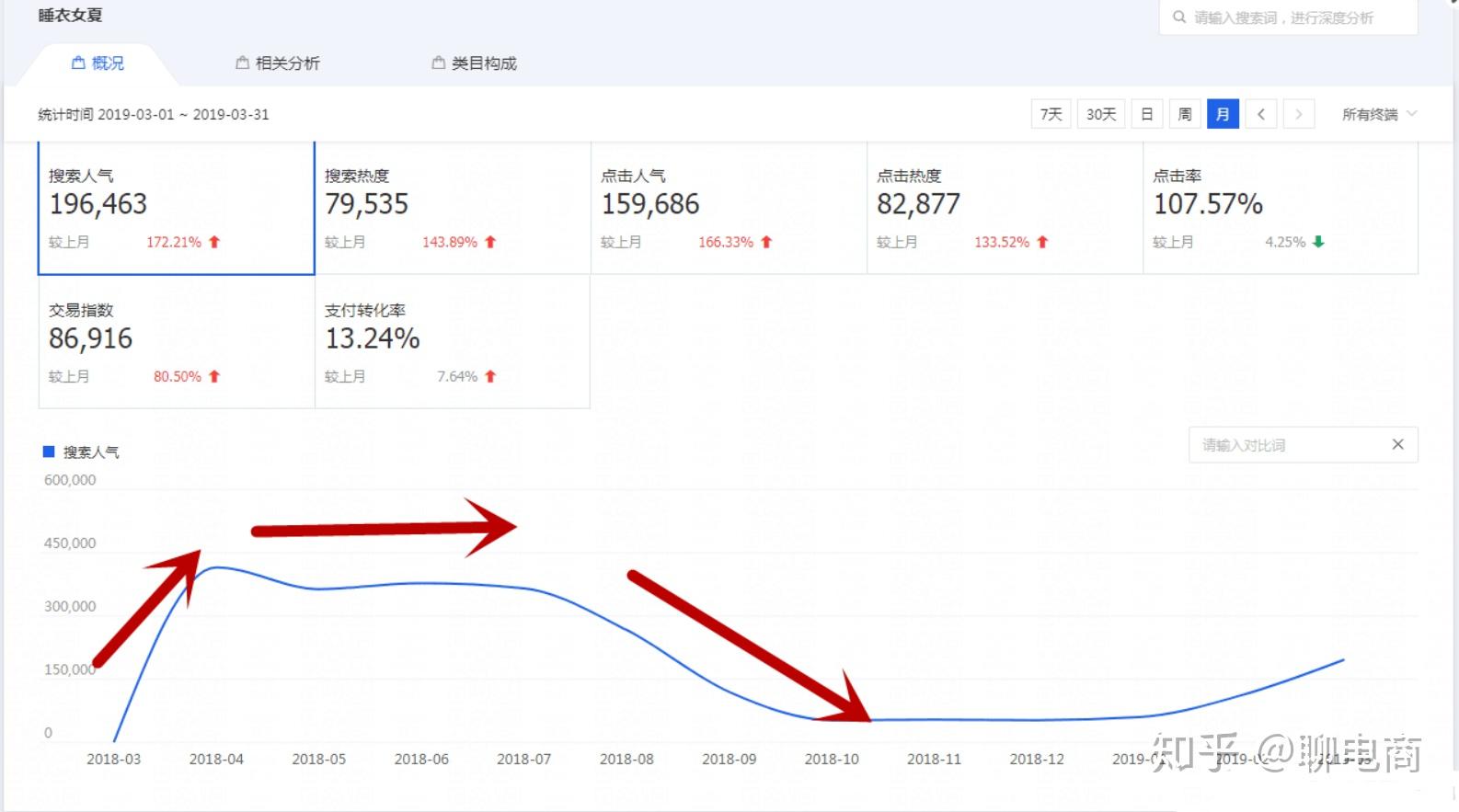1459x812 pixels.
Task: Clear comparison word with X icon
Action: (x=1397, y=444)
